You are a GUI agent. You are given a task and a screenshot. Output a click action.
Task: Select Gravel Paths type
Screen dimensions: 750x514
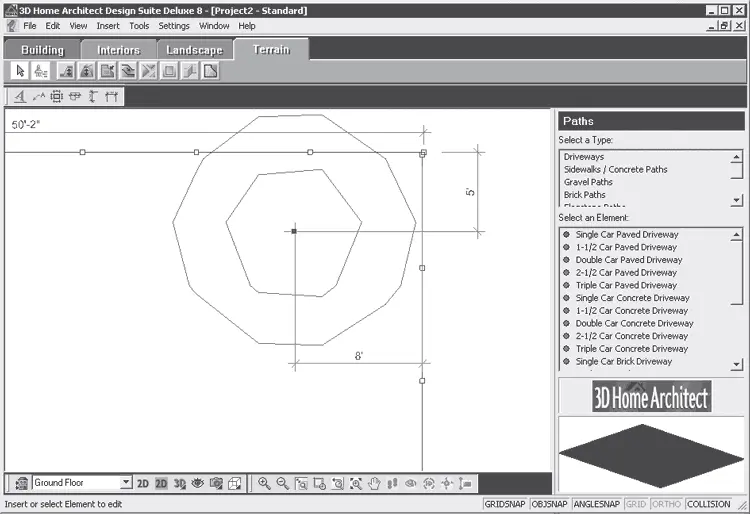pyautogui.click(x=588, y=182)
